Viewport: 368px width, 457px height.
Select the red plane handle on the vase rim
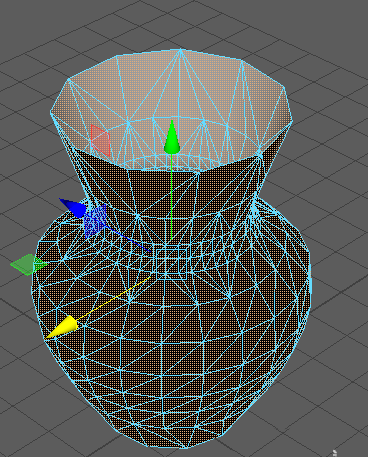pos(100,141)
